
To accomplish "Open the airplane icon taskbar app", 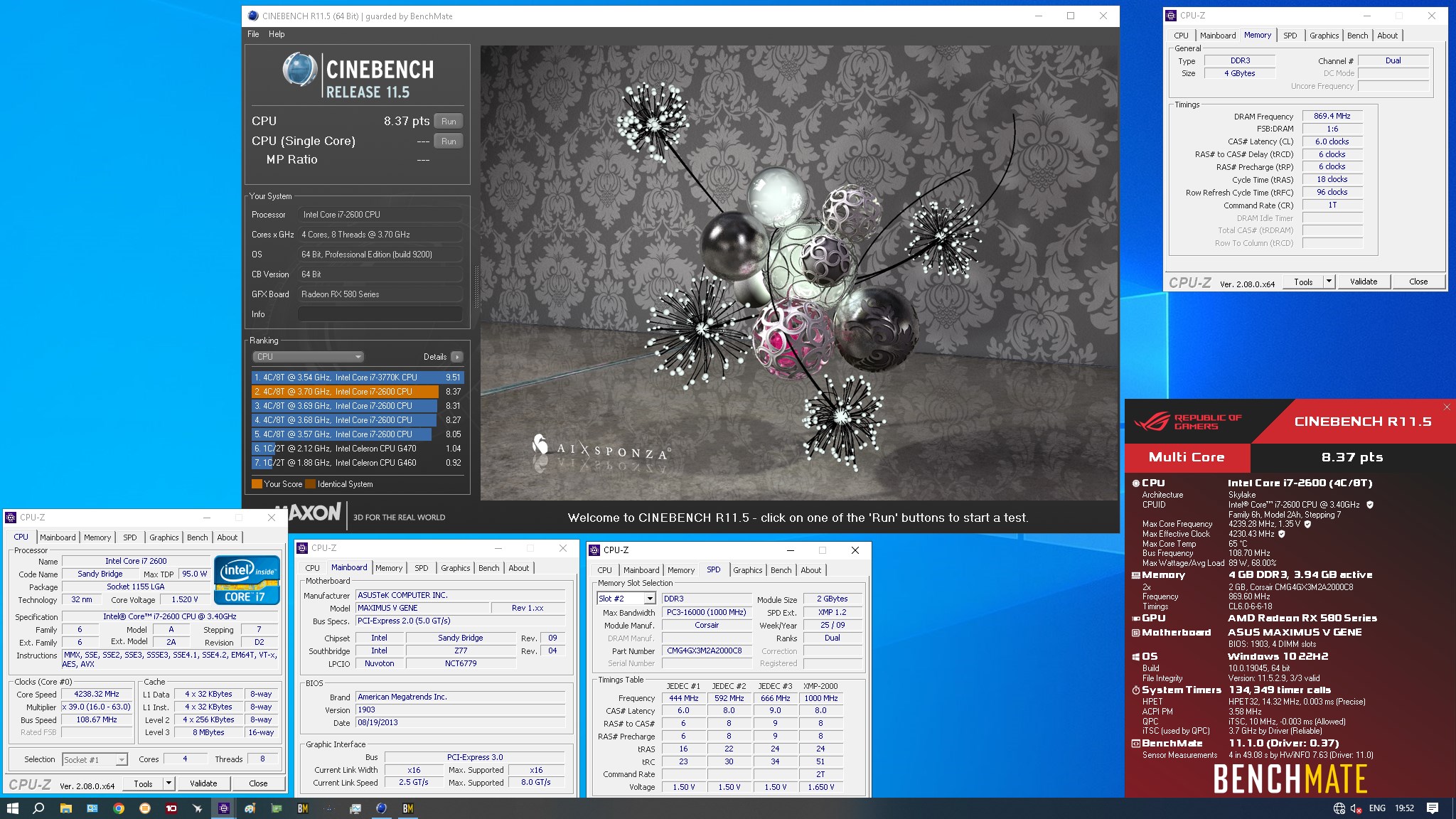I will pos(198,808).
